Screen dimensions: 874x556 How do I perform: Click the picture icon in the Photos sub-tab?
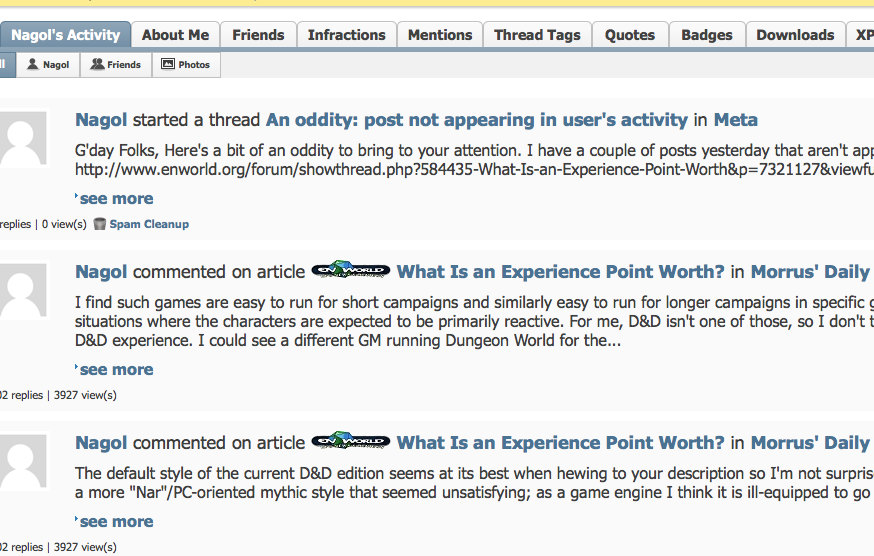click(168, 65)
